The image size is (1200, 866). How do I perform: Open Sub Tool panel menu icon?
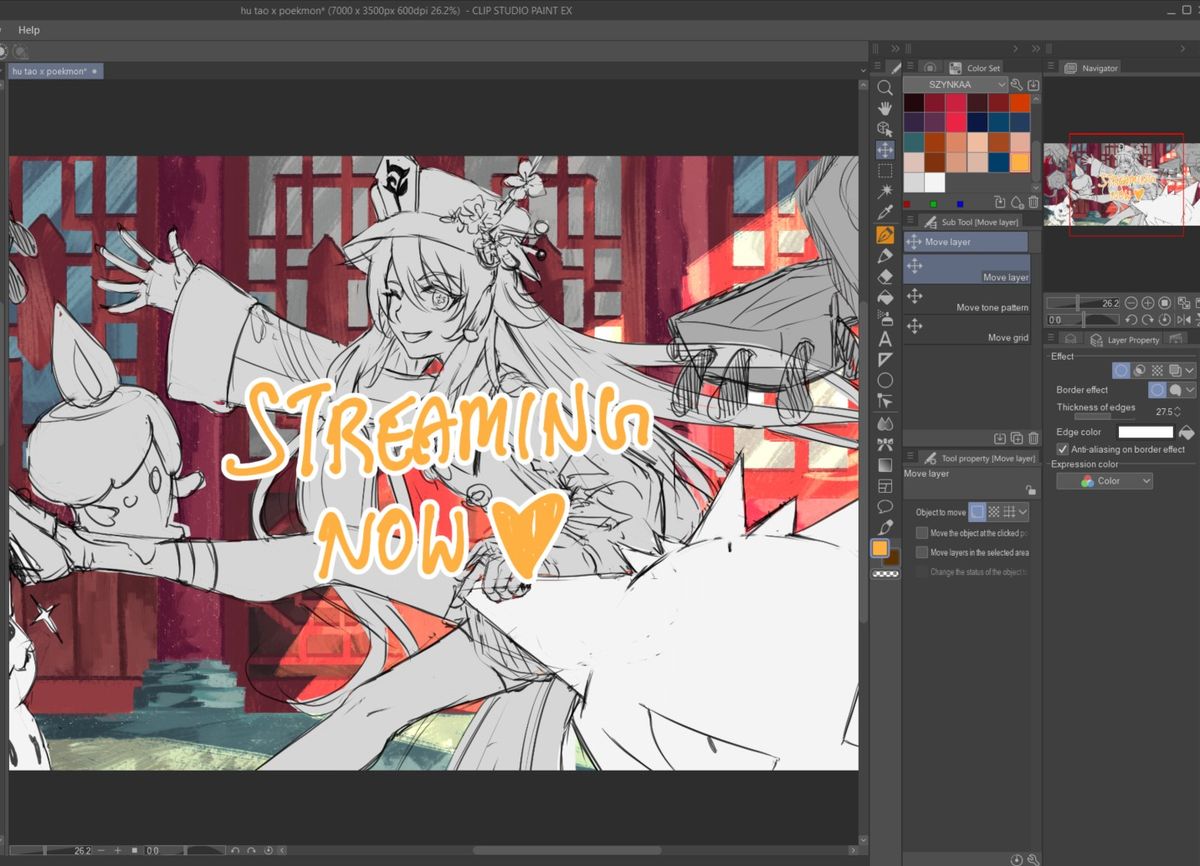910,221
